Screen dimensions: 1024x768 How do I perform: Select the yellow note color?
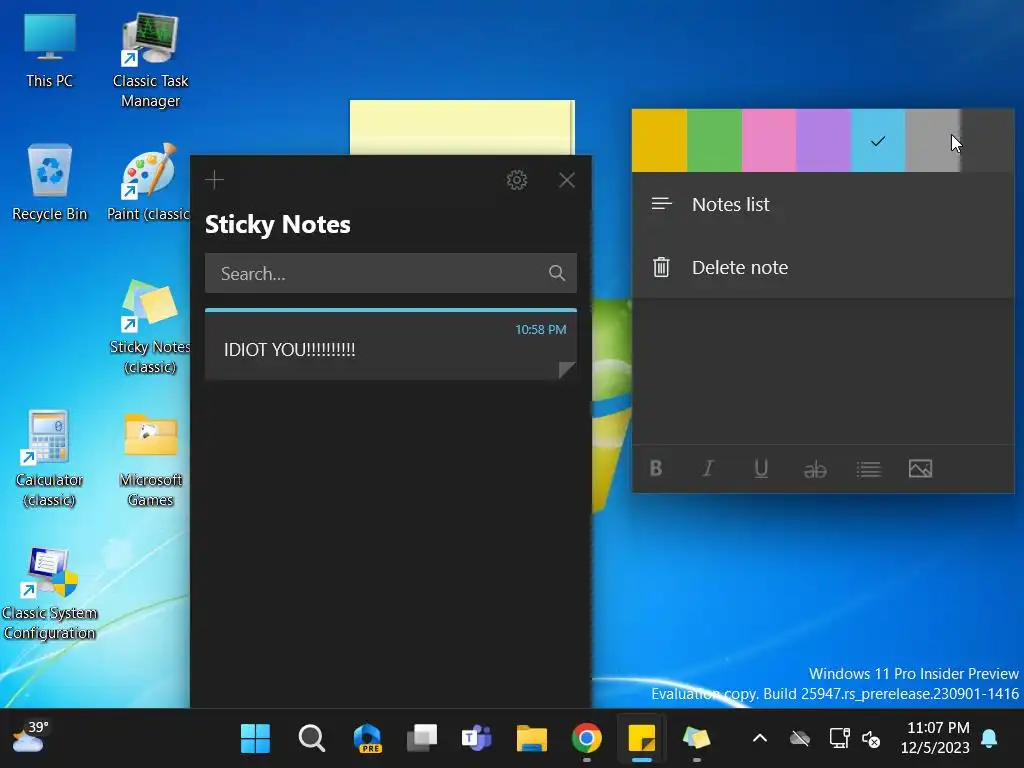point(659,140)
